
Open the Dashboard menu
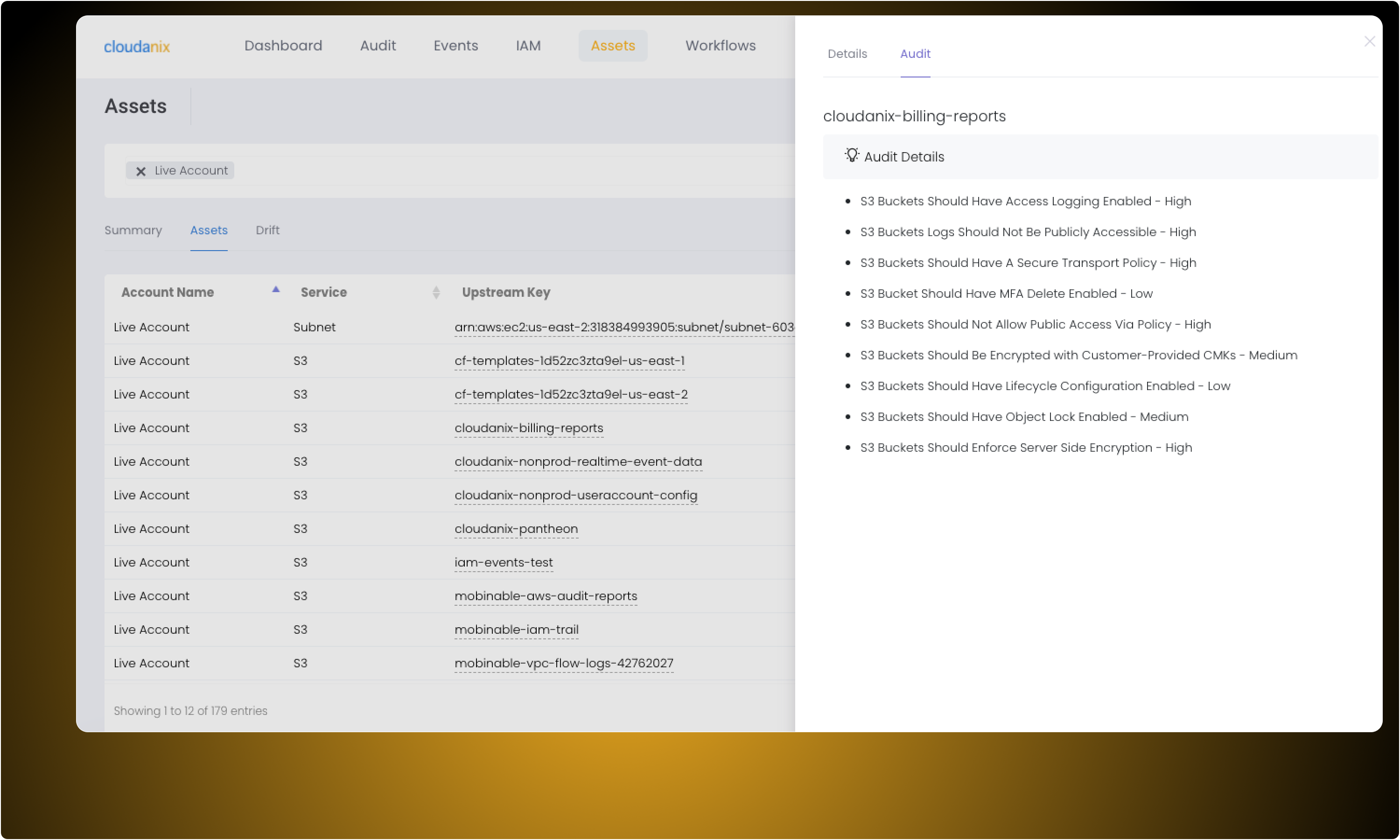[x=283, y=45]
